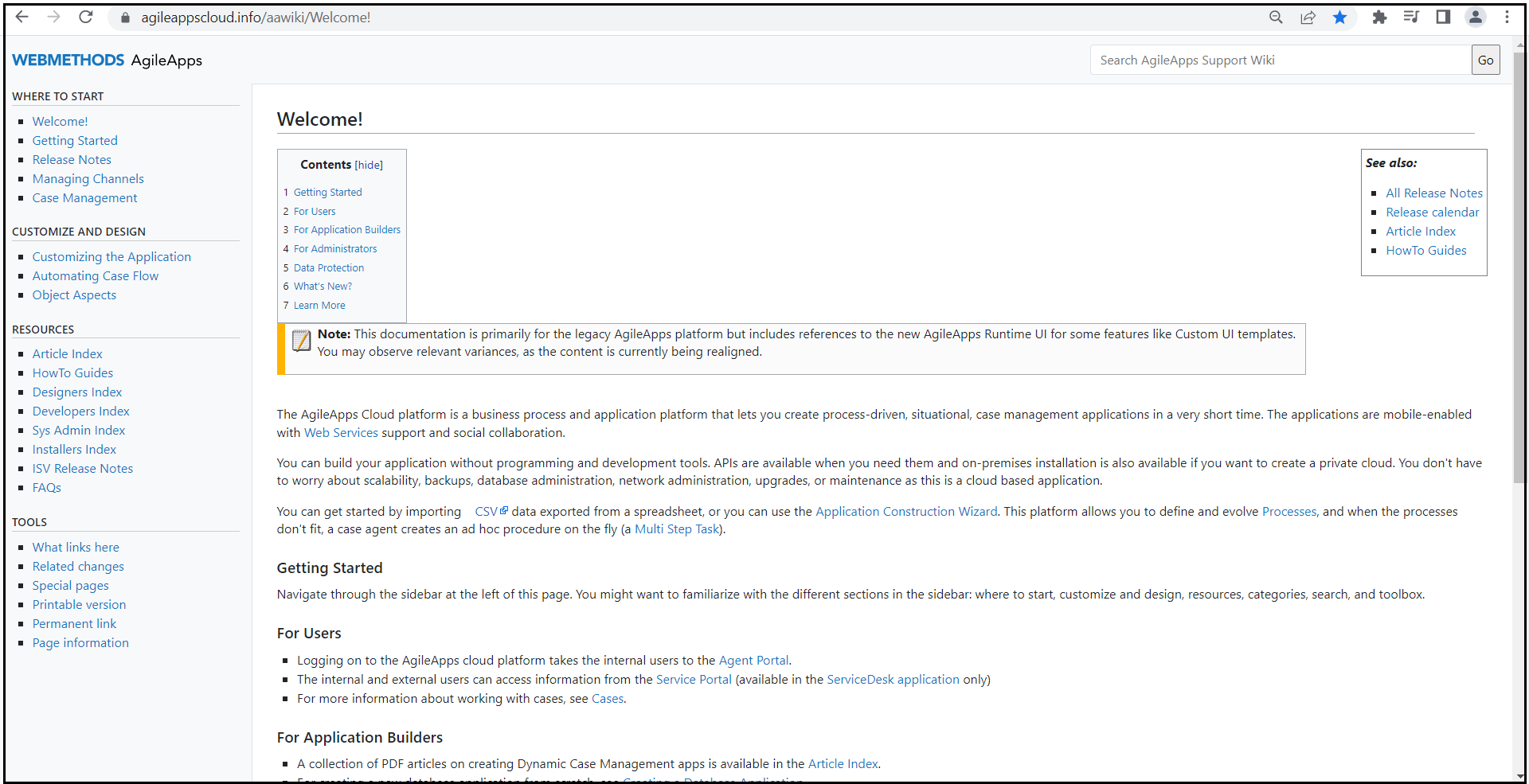Open Automating Case Flow link
Screen dimensions: 1529x784
[96, 276]
